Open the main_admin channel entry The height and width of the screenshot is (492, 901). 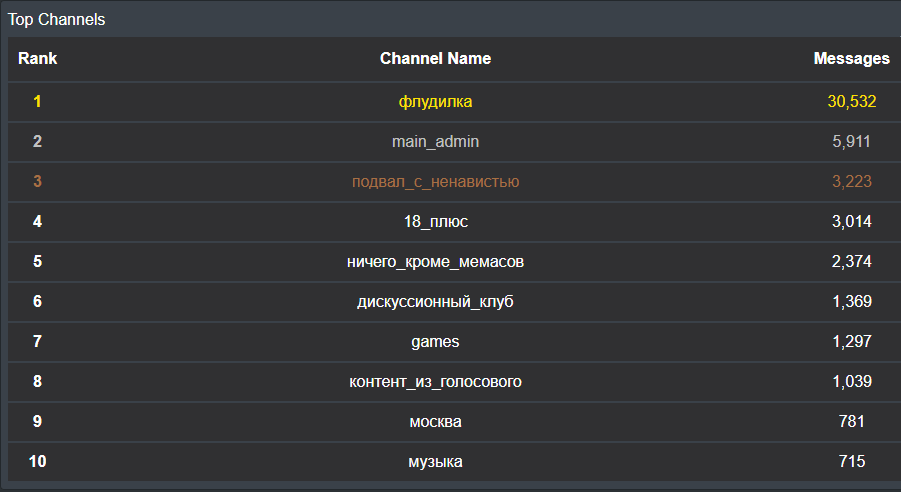[x=435, y=142]
